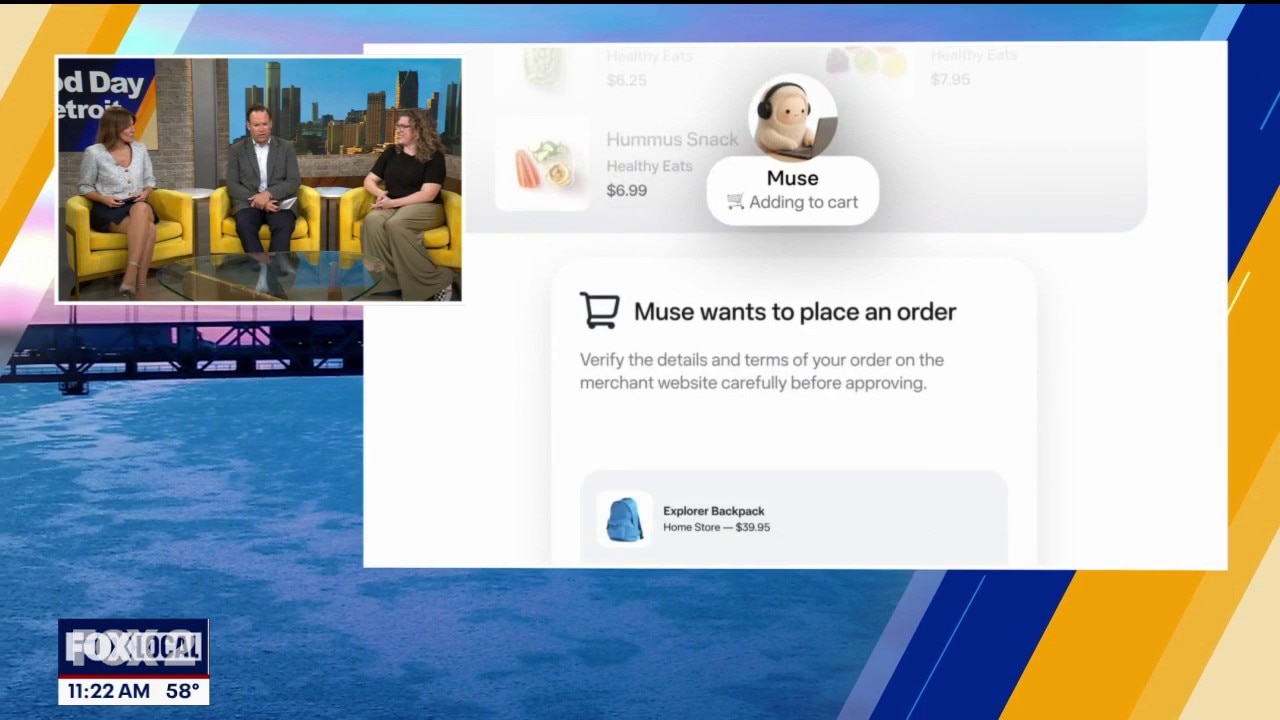Click the Adding to cart status text
This screenshot has width=1280, height=720.
coord(804,202)
